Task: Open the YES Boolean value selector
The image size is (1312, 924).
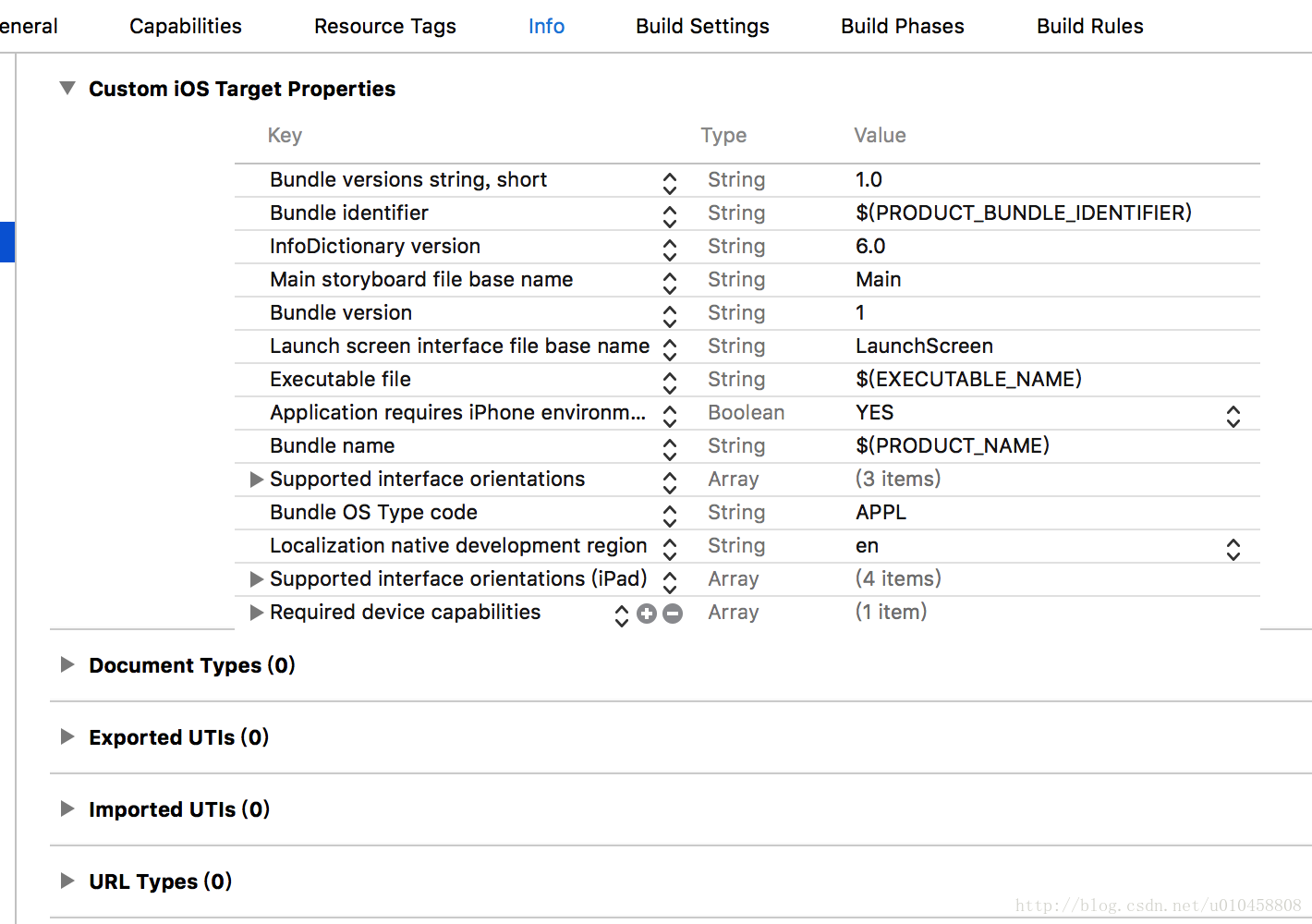Action: [x=1233, y=416]
